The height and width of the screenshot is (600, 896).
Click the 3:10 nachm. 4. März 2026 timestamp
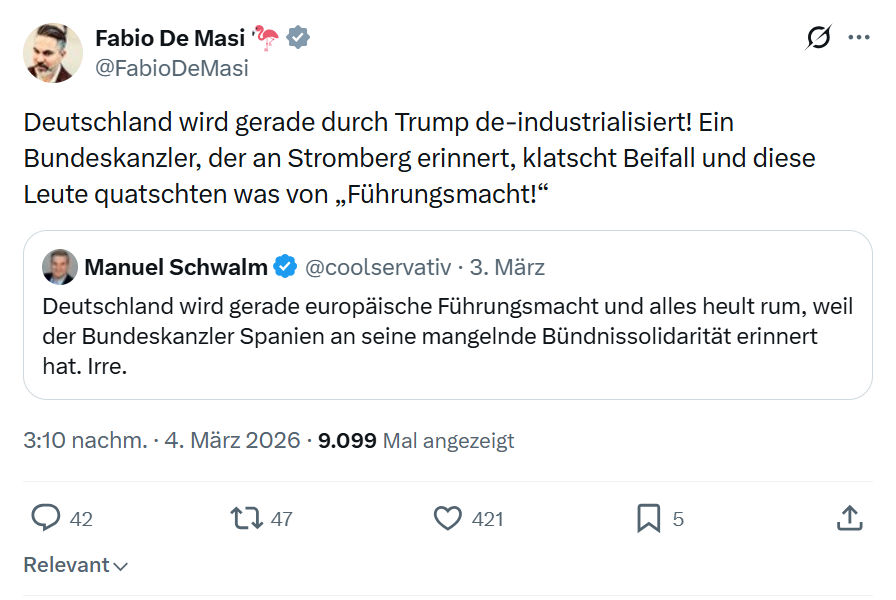pyautogui.click(x=162, y=441)
